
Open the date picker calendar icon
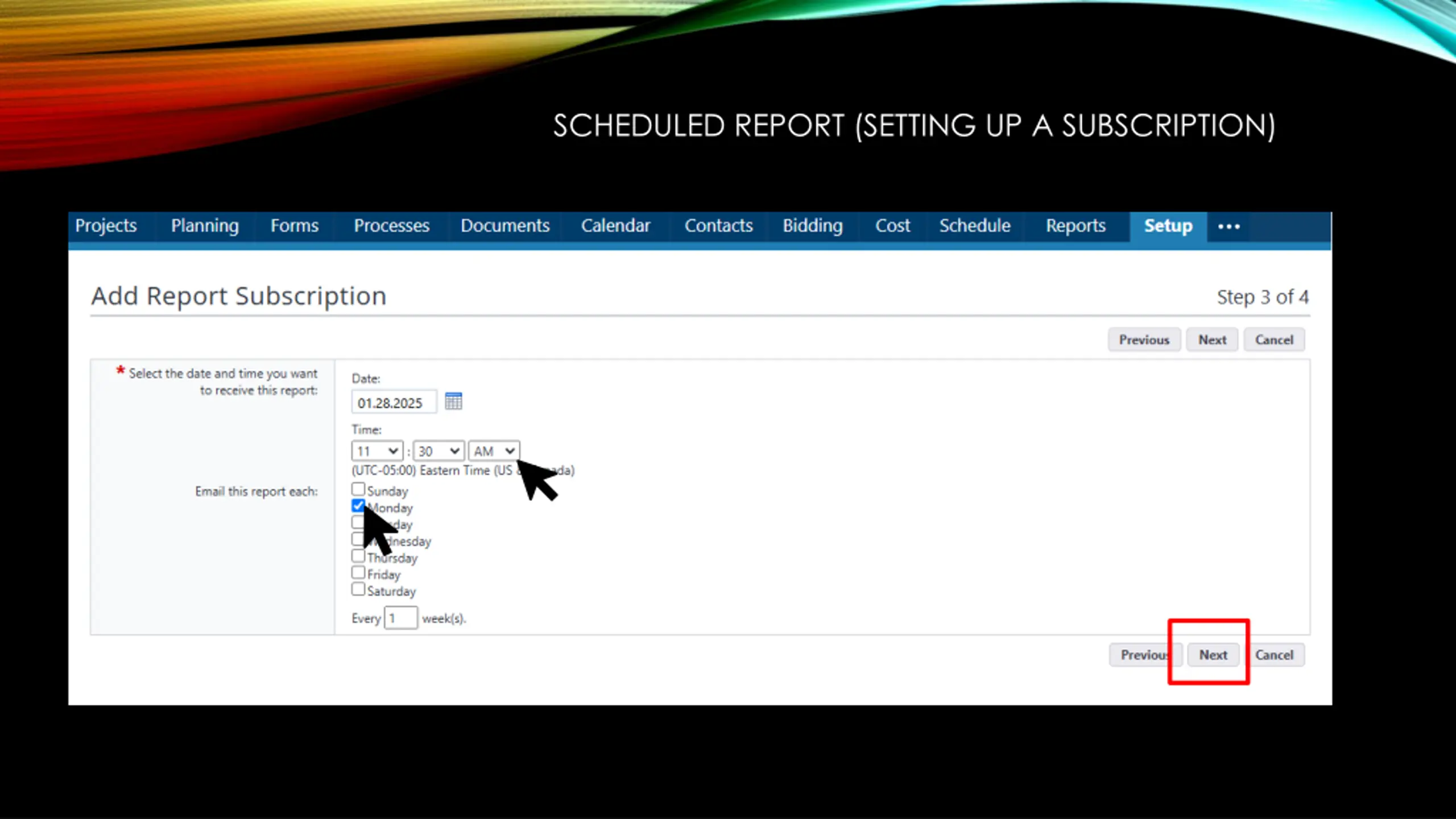pos(453,402)
